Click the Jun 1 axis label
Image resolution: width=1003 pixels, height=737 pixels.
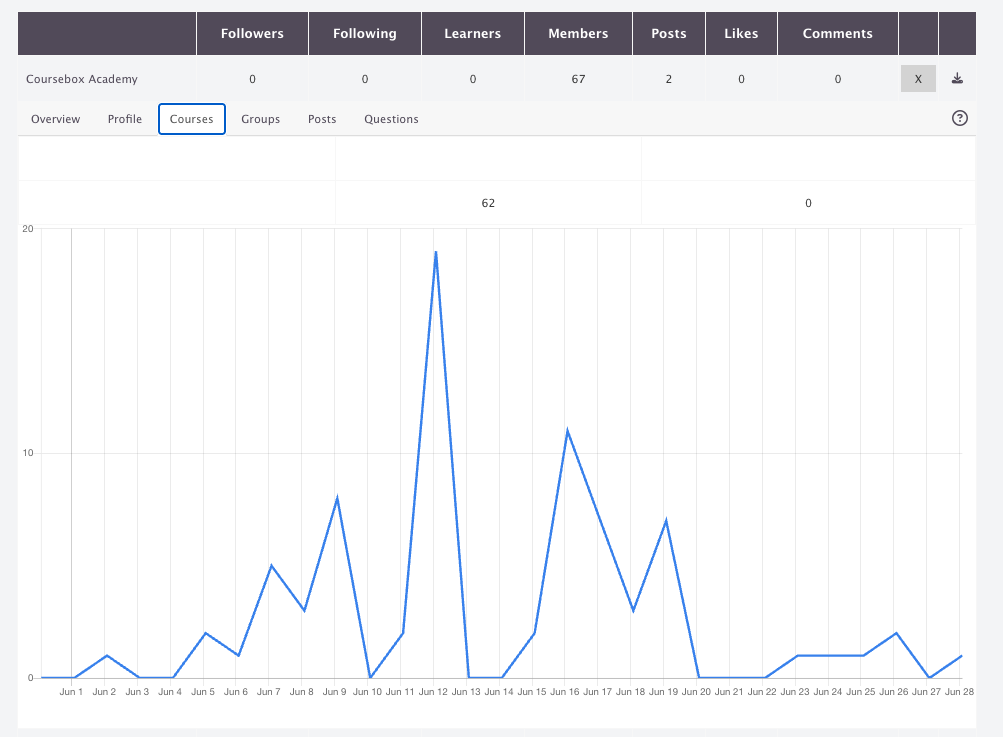pos(71,692)
